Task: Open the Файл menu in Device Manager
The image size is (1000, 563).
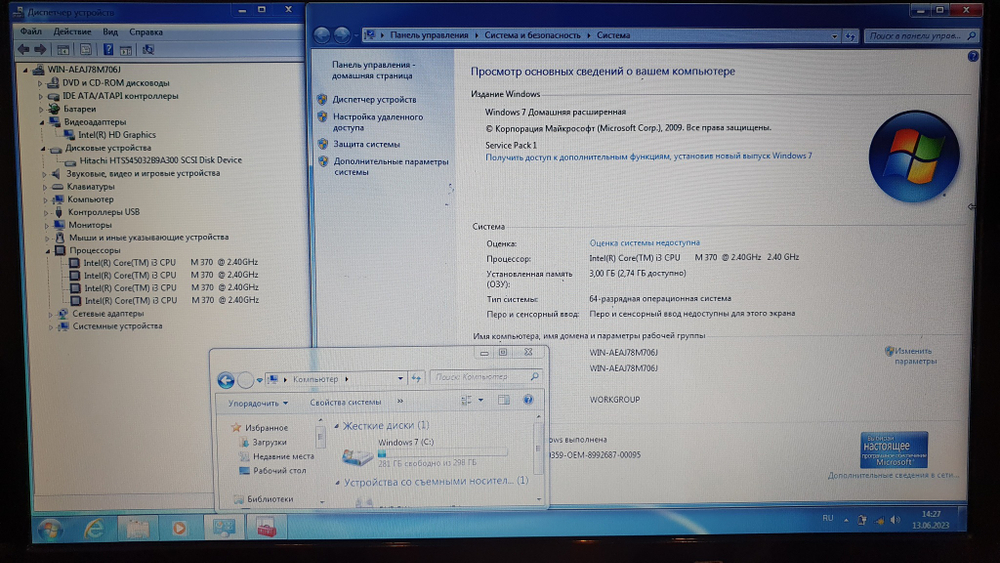Action: pyautogui.click(x=31, y=31)
